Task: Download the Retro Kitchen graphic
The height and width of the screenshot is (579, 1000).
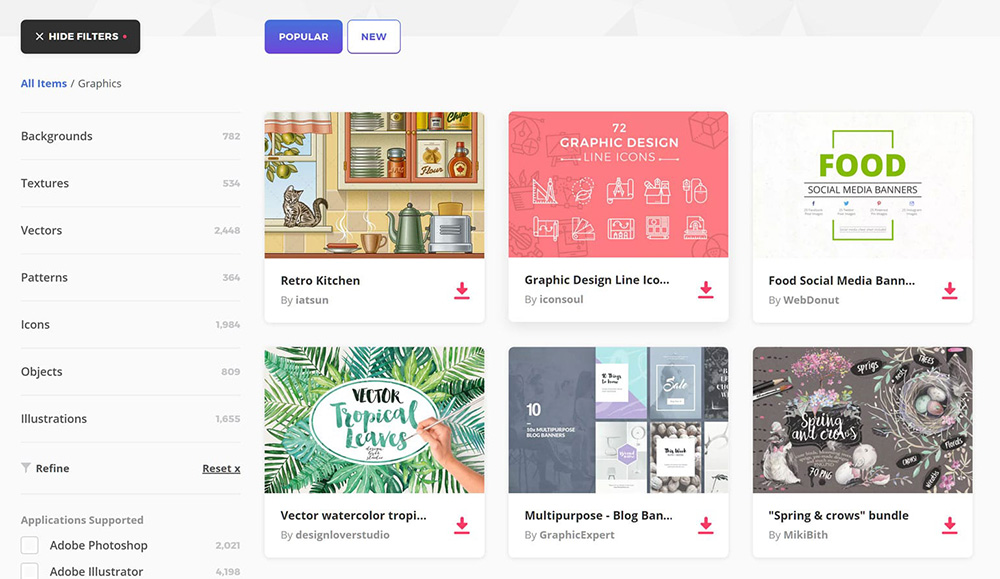Action: pyautogui.click(x=461, y=290)
